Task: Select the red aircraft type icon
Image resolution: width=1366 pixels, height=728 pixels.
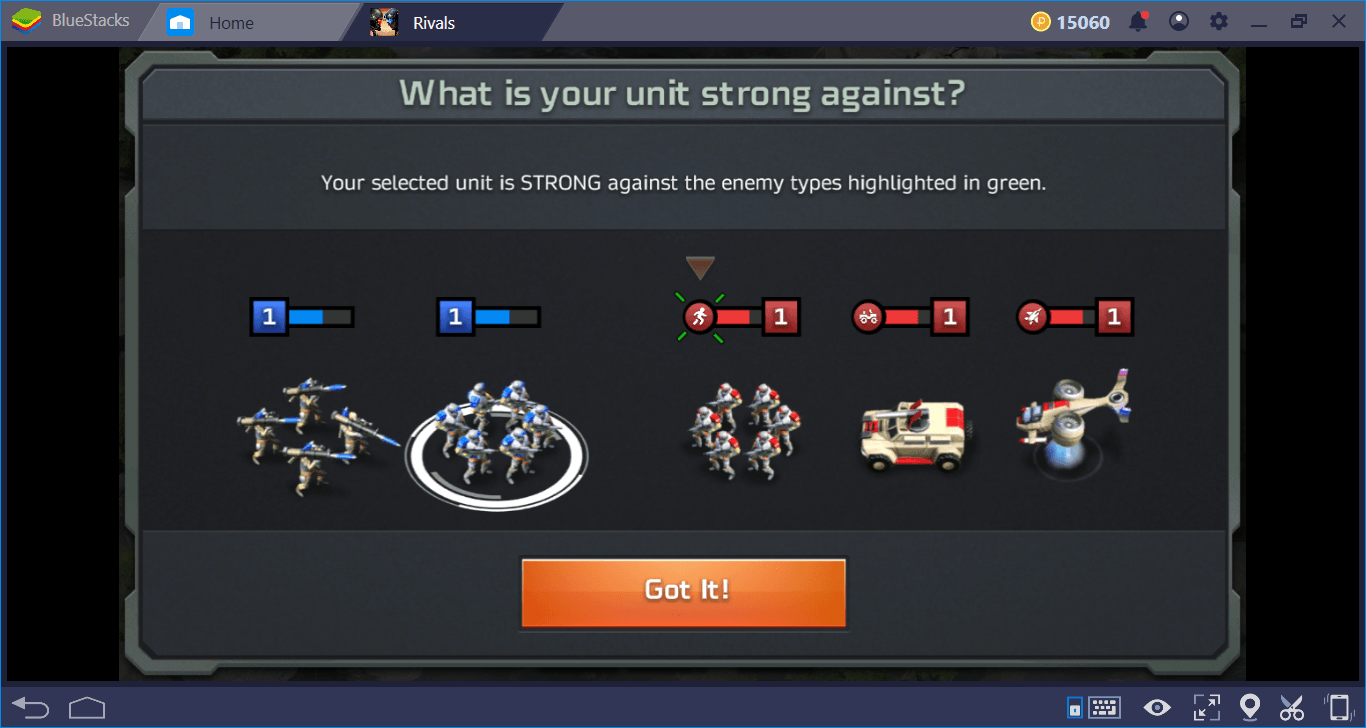Action: [x=1032, y=317]
